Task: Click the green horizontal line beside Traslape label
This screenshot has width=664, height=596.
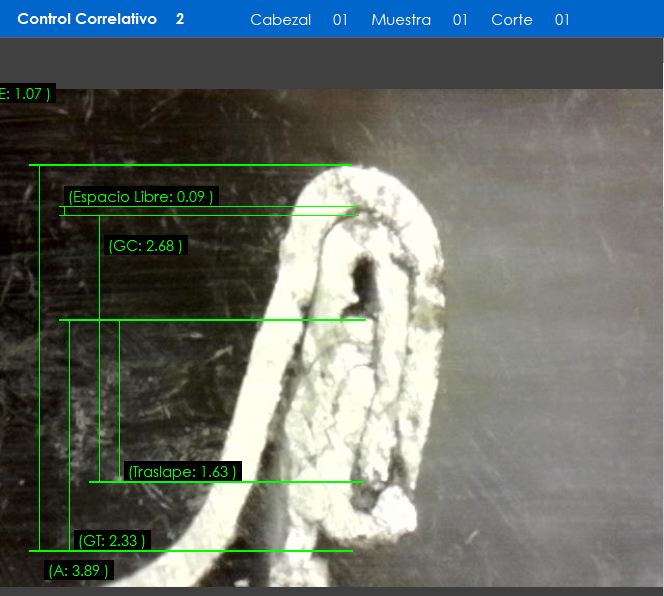Action: coord(300,482)
